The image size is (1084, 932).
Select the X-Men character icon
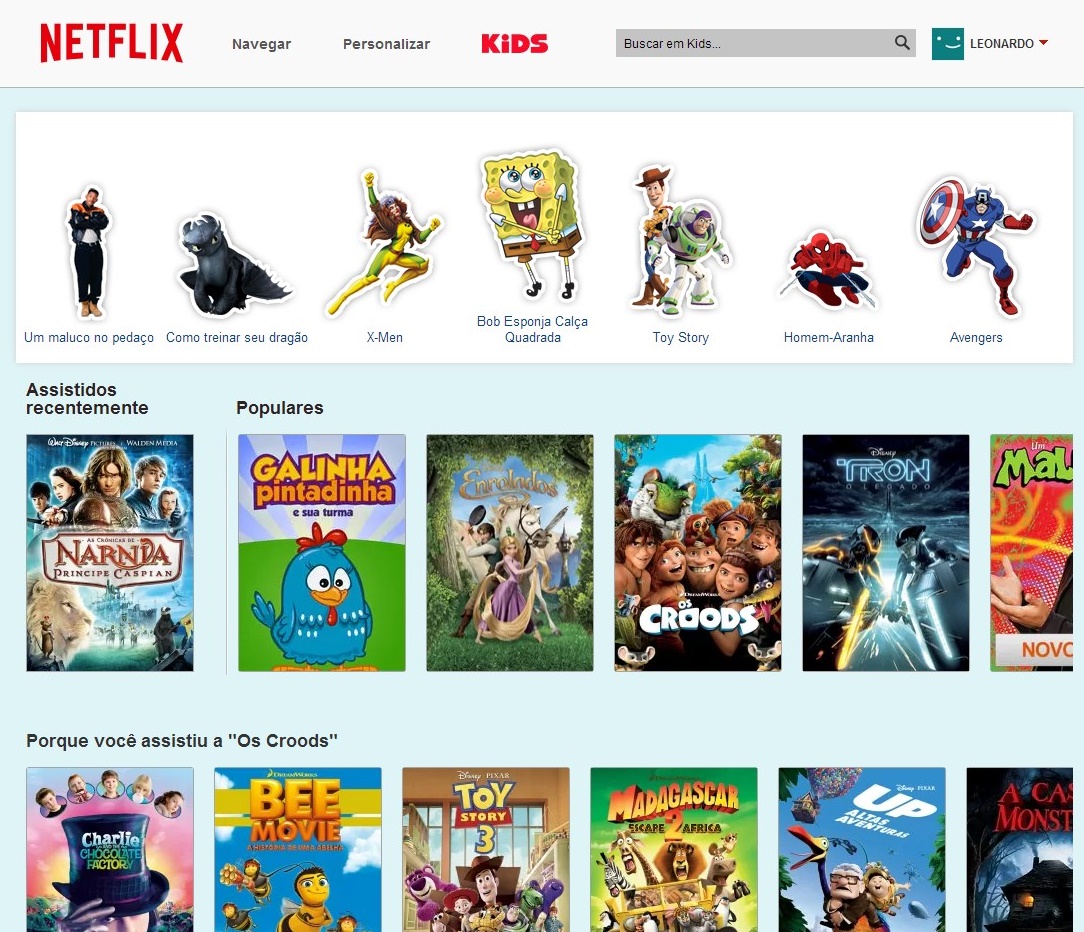pyautogui.click(x=384, y=242)
